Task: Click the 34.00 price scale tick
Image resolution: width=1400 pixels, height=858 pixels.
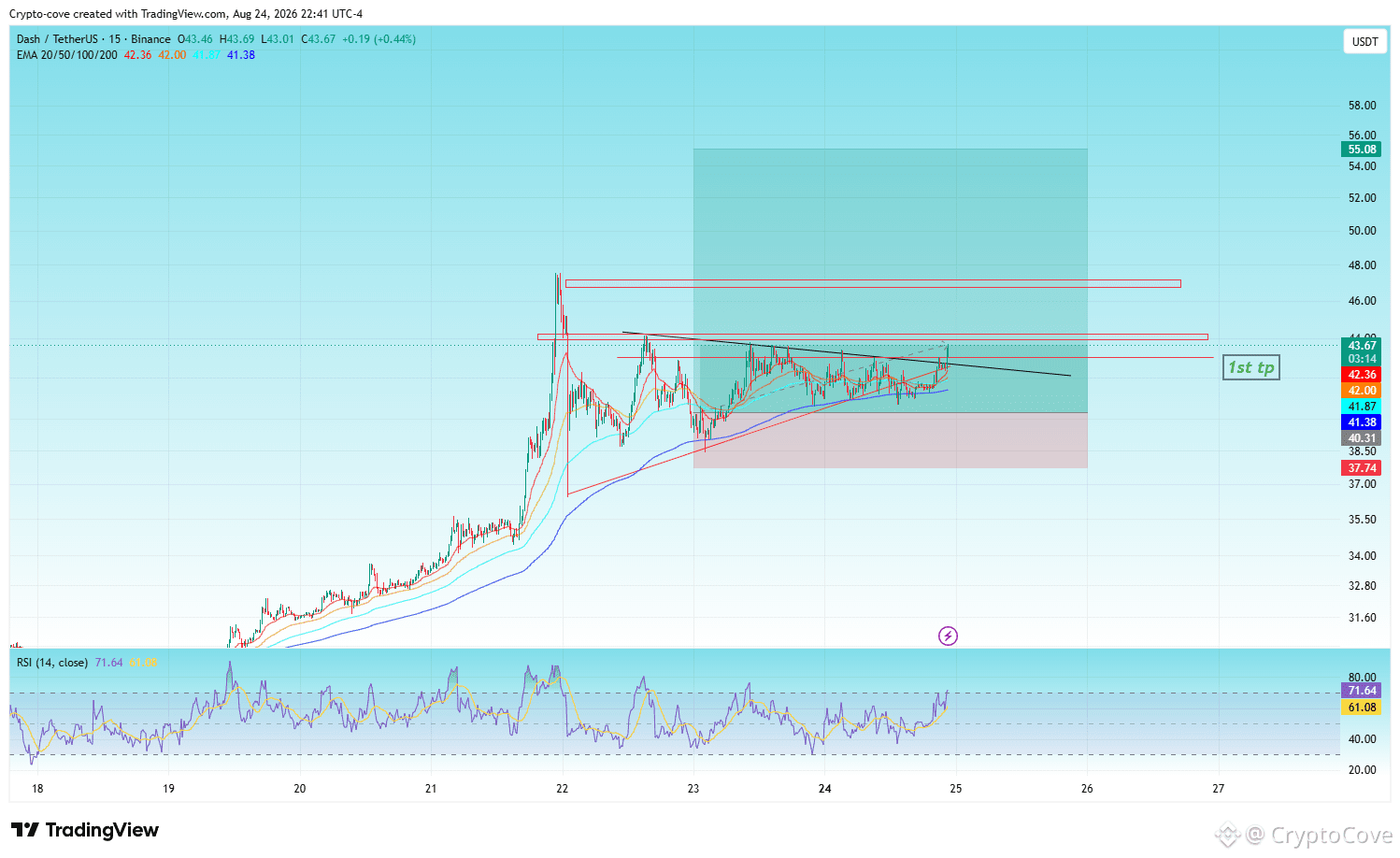Action: pyautogui.click(x=1362, y=556)
